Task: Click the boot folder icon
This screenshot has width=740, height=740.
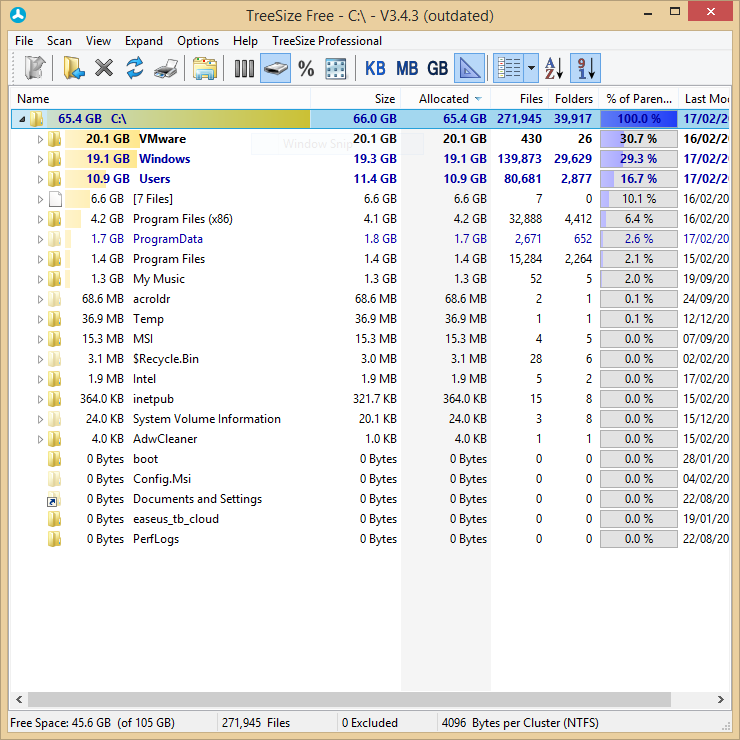Action: tap(54, 459)
